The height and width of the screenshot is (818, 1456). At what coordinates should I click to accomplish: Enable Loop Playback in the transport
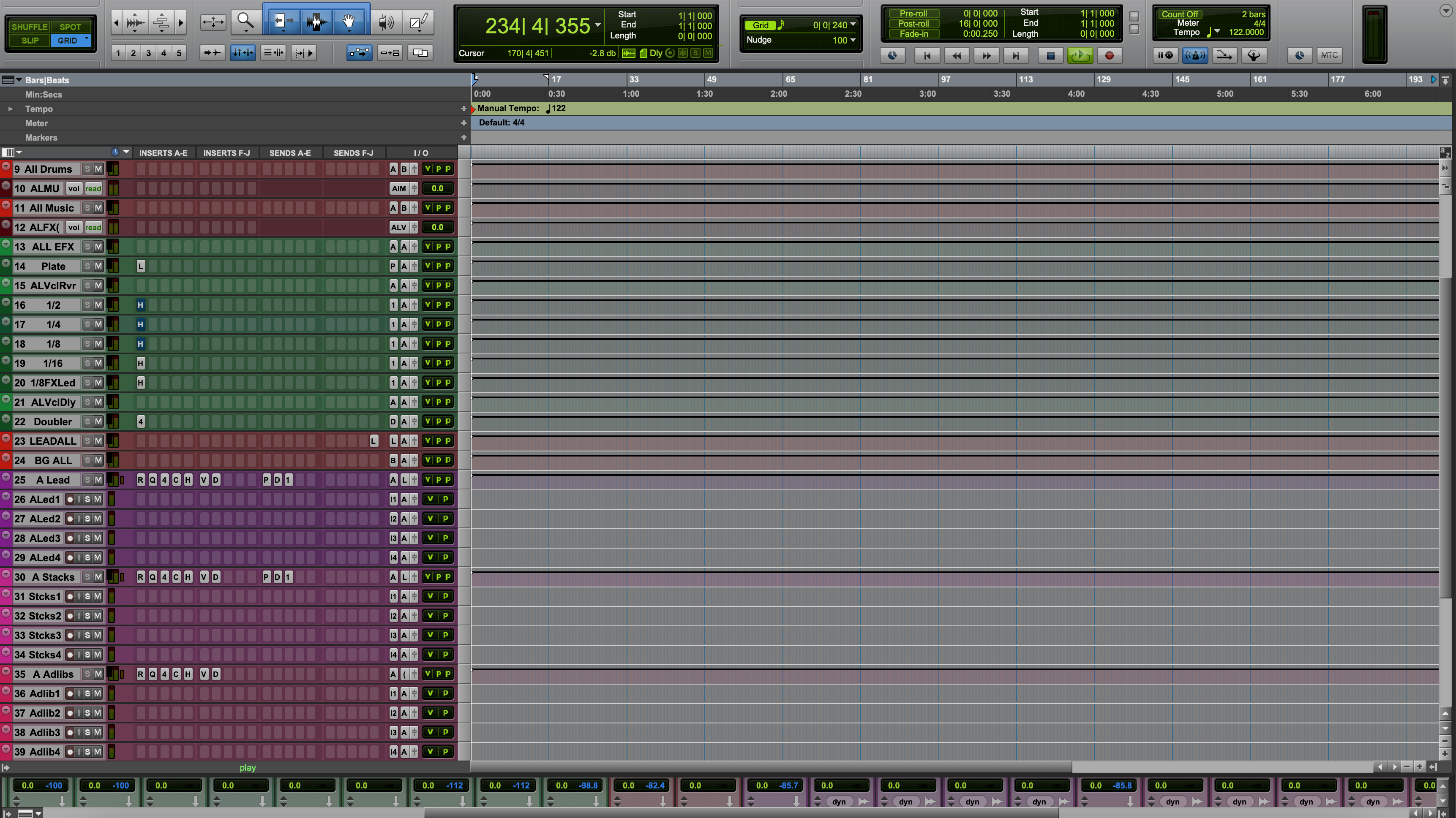[x=1080, y=55]
